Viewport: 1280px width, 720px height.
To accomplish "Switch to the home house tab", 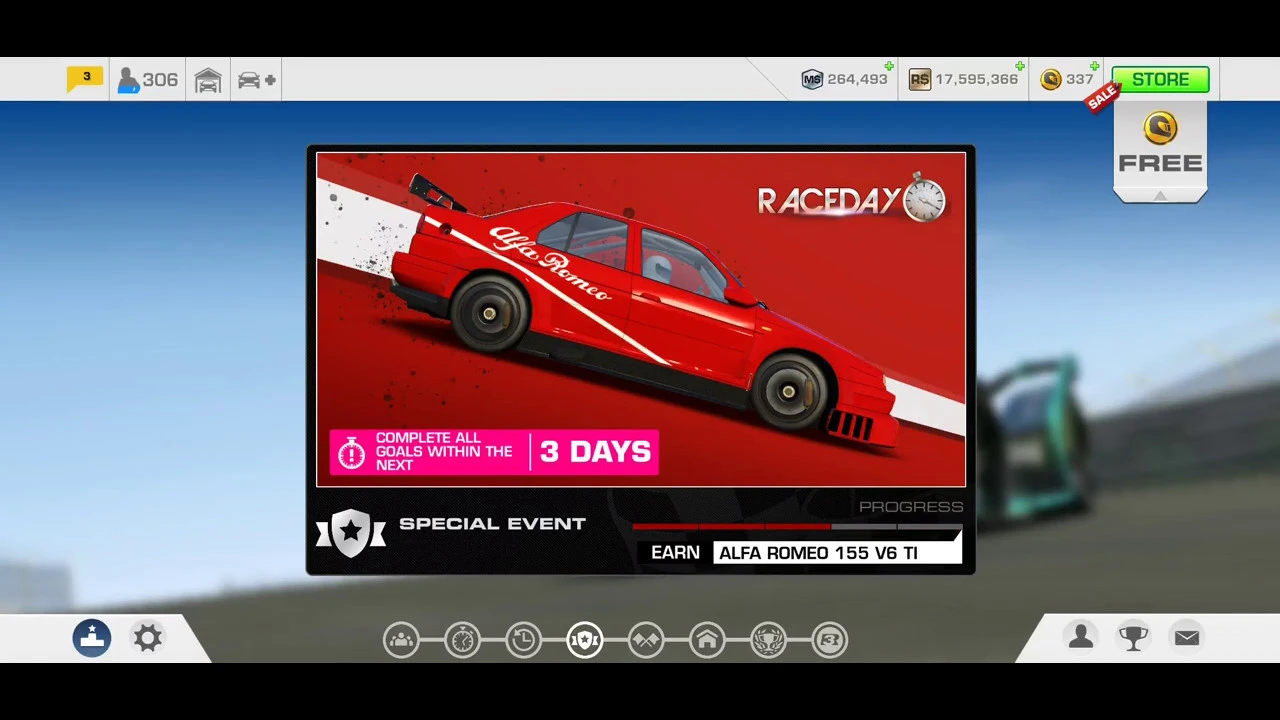I will 707,640.
